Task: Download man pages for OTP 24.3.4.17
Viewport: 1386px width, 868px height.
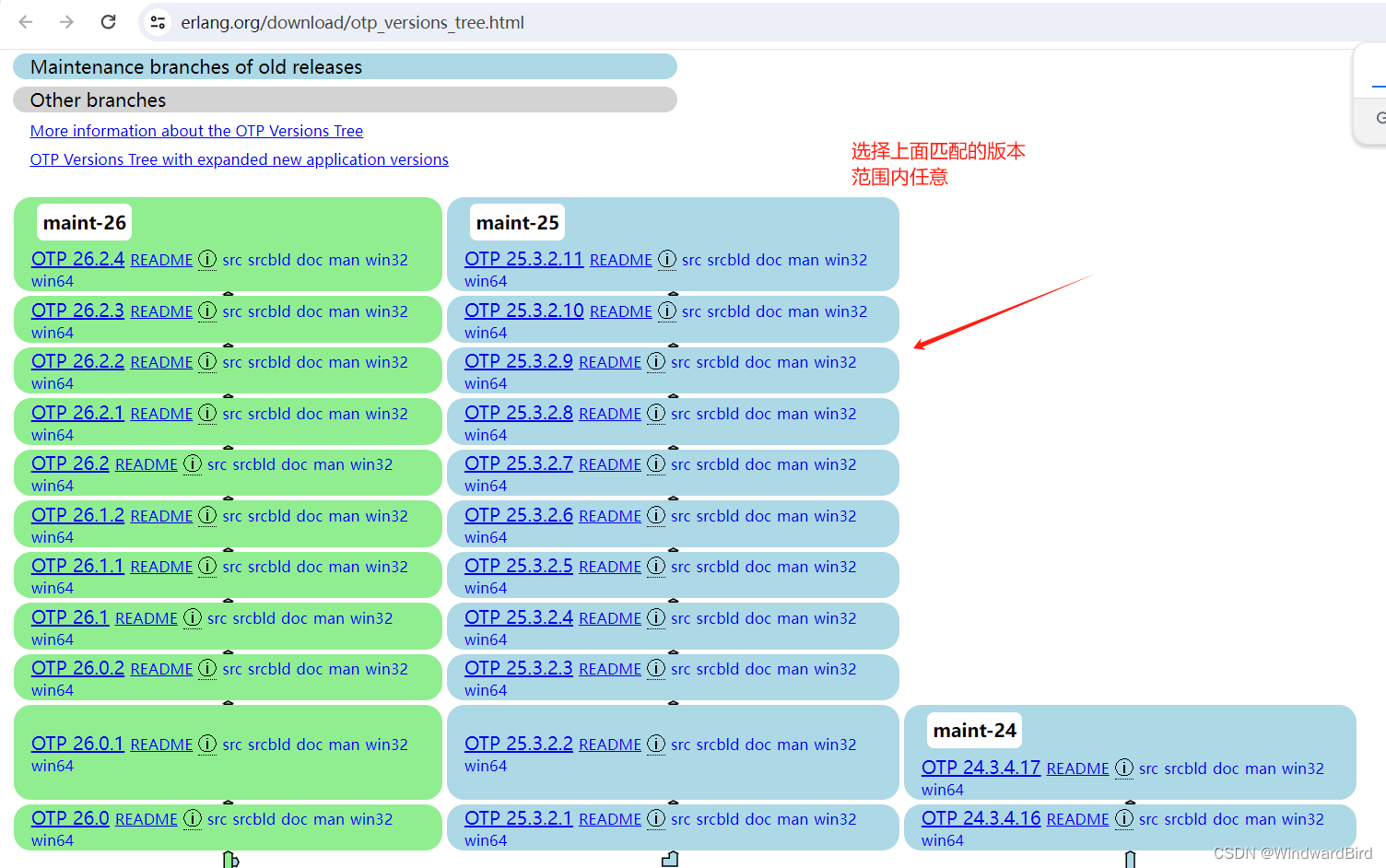Action: pos(1261,768)
